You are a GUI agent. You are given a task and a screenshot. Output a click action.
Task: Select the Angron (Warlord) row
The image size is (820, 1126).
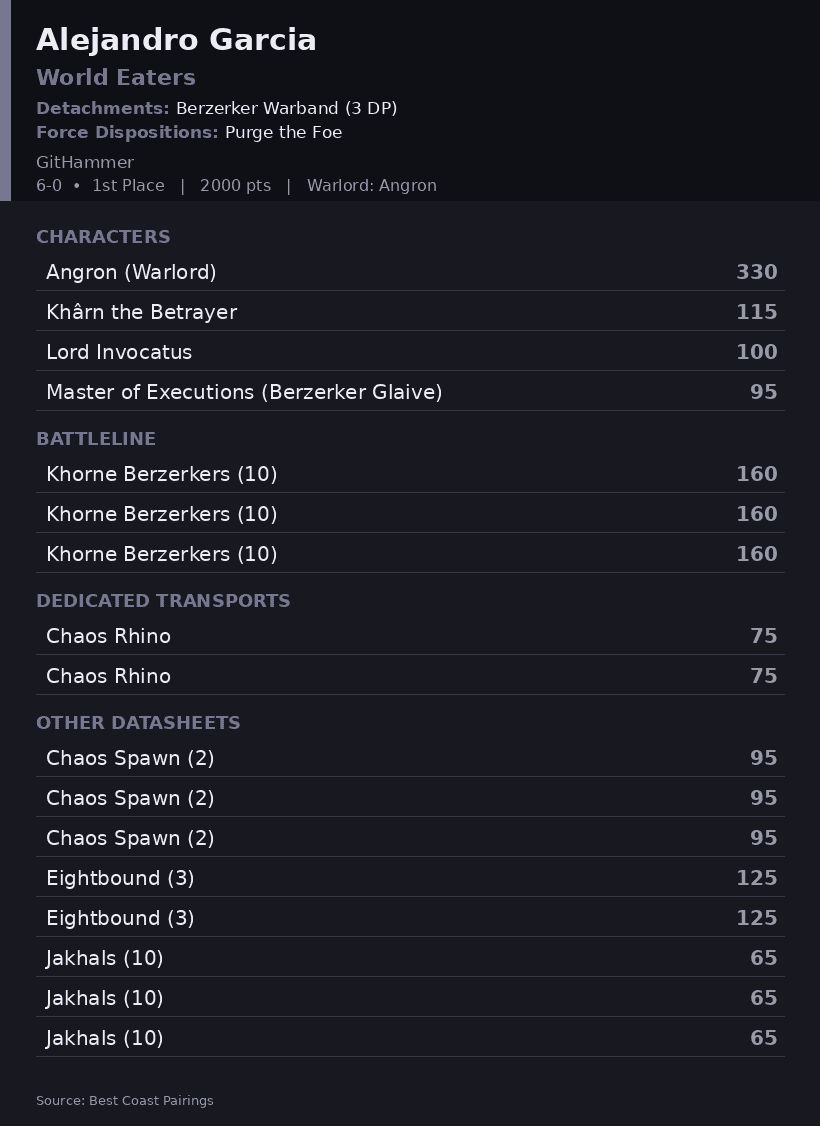coord(410,271)
